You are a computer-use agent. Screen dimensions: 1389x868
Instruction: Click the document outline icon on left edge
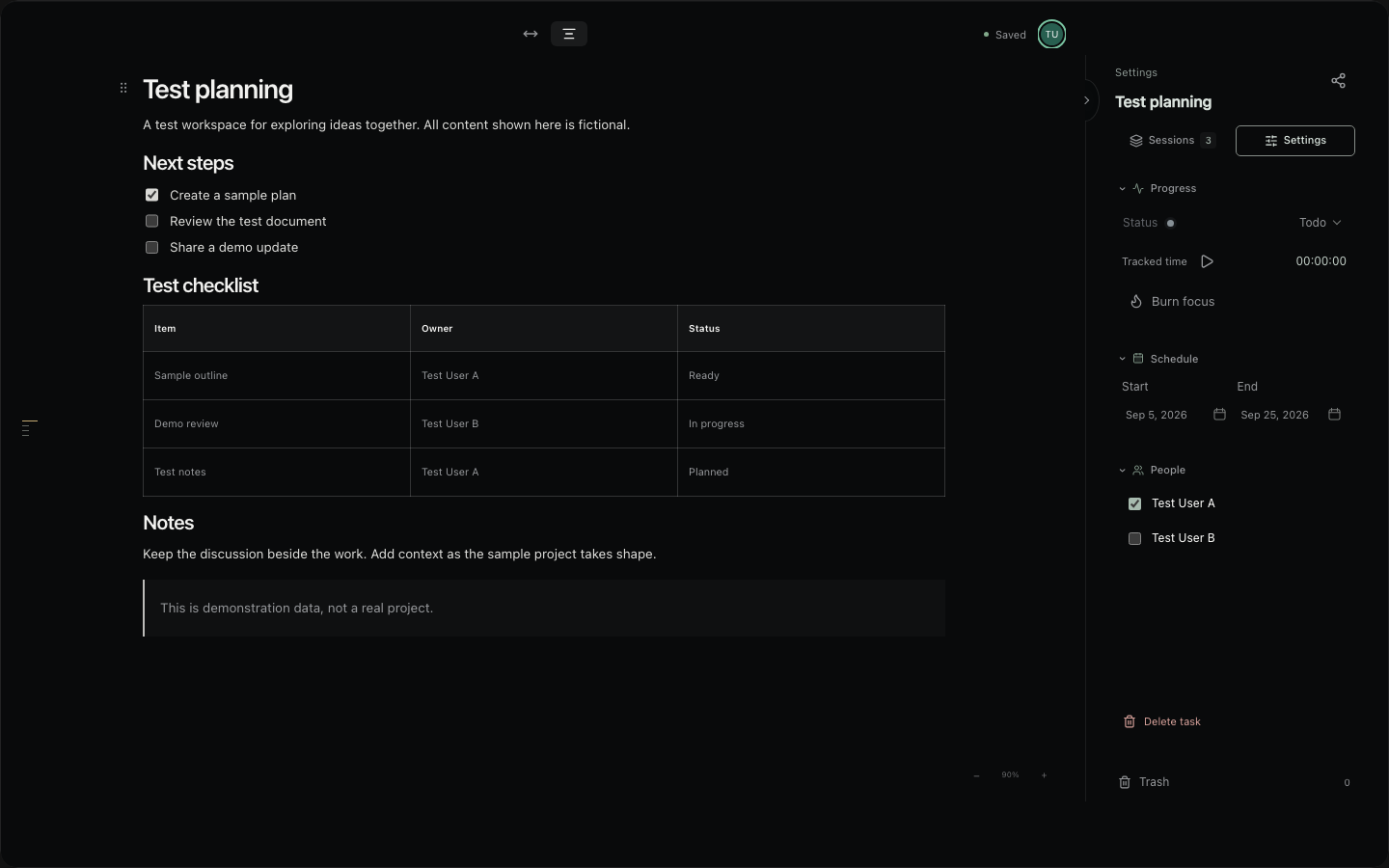point(30,427)
